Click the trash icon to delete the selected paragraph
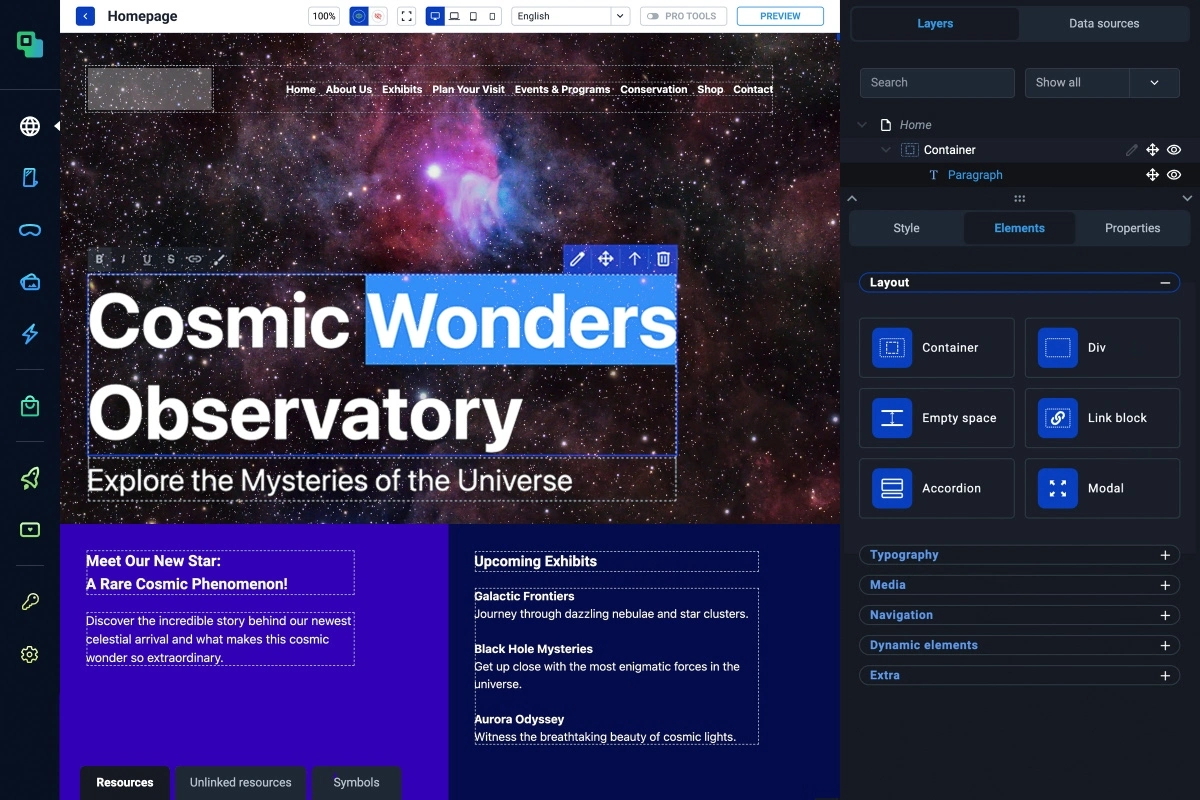 point(663,259)
